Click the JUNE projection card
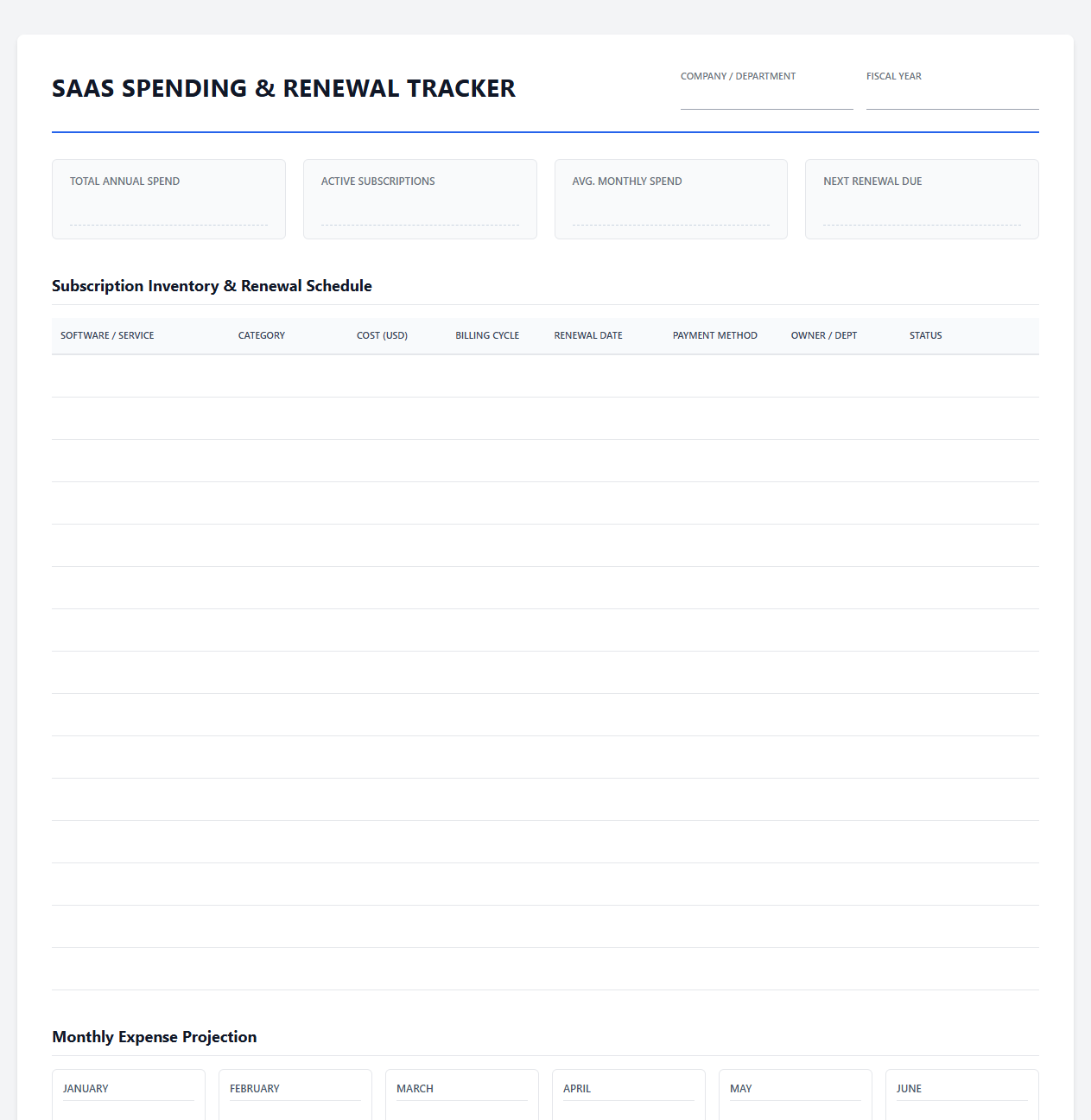This screenshot has height=1120, width=1091. (x=962, y=1095)
